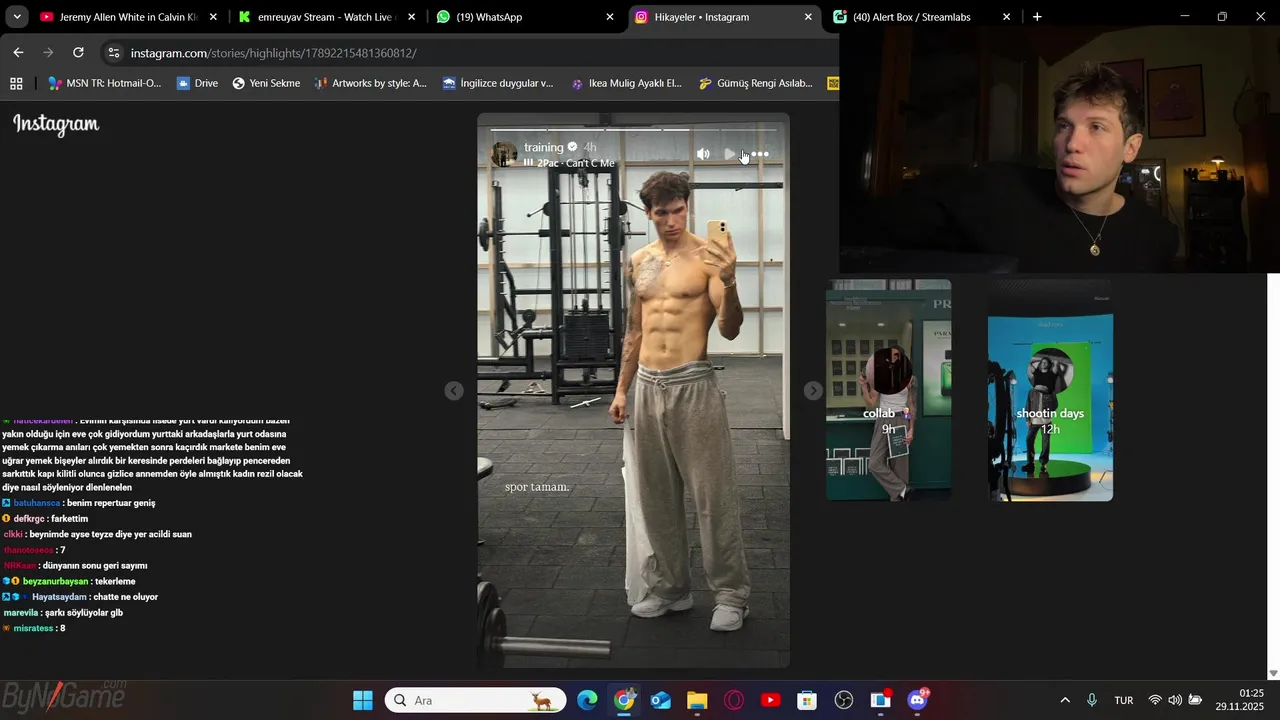Click chat username batuhansca
Image resolution: width=1280 pixels, height=720 pixels.
(x=36, y=503)
